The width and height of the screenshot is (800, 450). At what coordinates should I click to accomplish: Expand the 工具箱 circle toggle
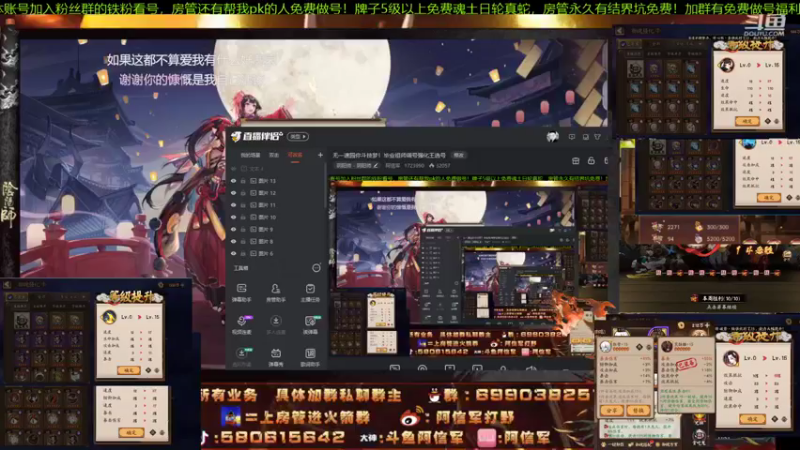[316, 268]
